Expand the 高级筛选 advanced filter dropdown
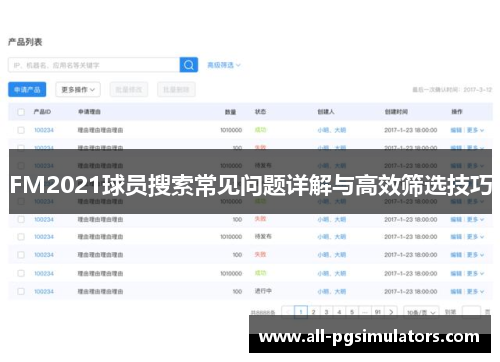500x362 pixels. (x=224, y=65)
